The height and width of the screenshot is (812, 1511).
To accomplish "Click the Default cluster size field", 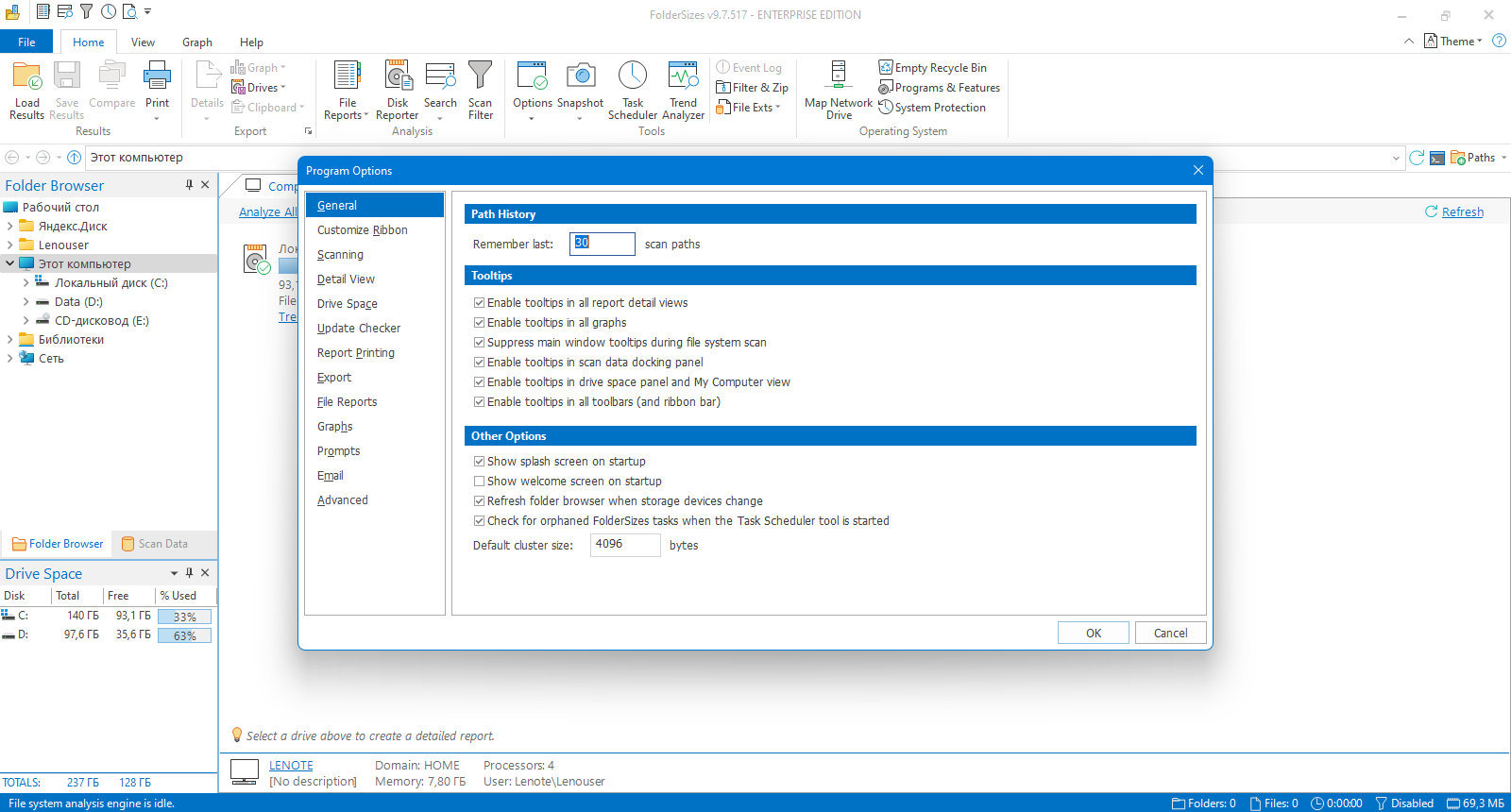I will coord(624,545).
